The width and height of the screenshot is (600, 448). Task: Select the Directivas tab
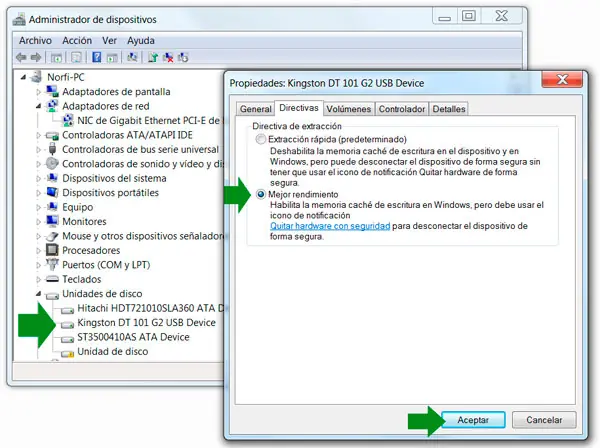tap(299, 108)
